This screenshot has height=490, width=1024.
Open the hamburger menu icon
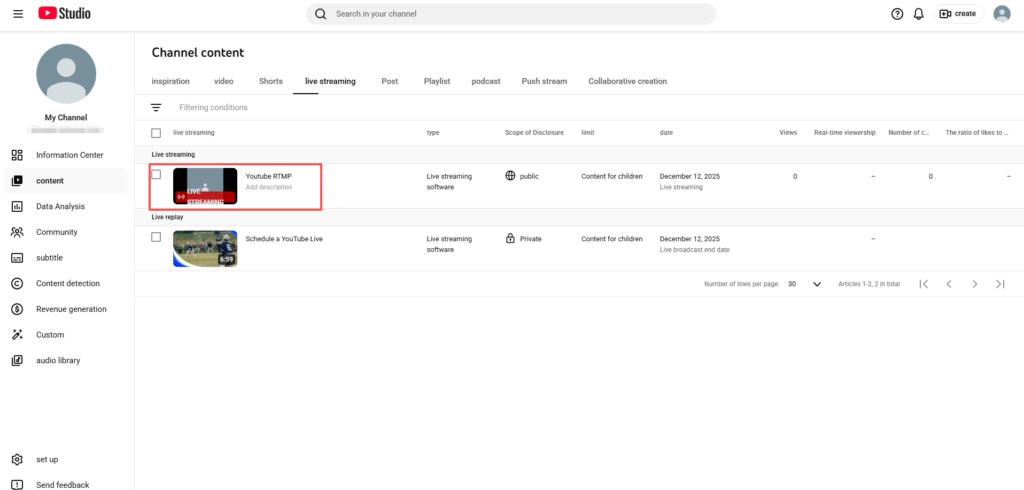[18, 14]
